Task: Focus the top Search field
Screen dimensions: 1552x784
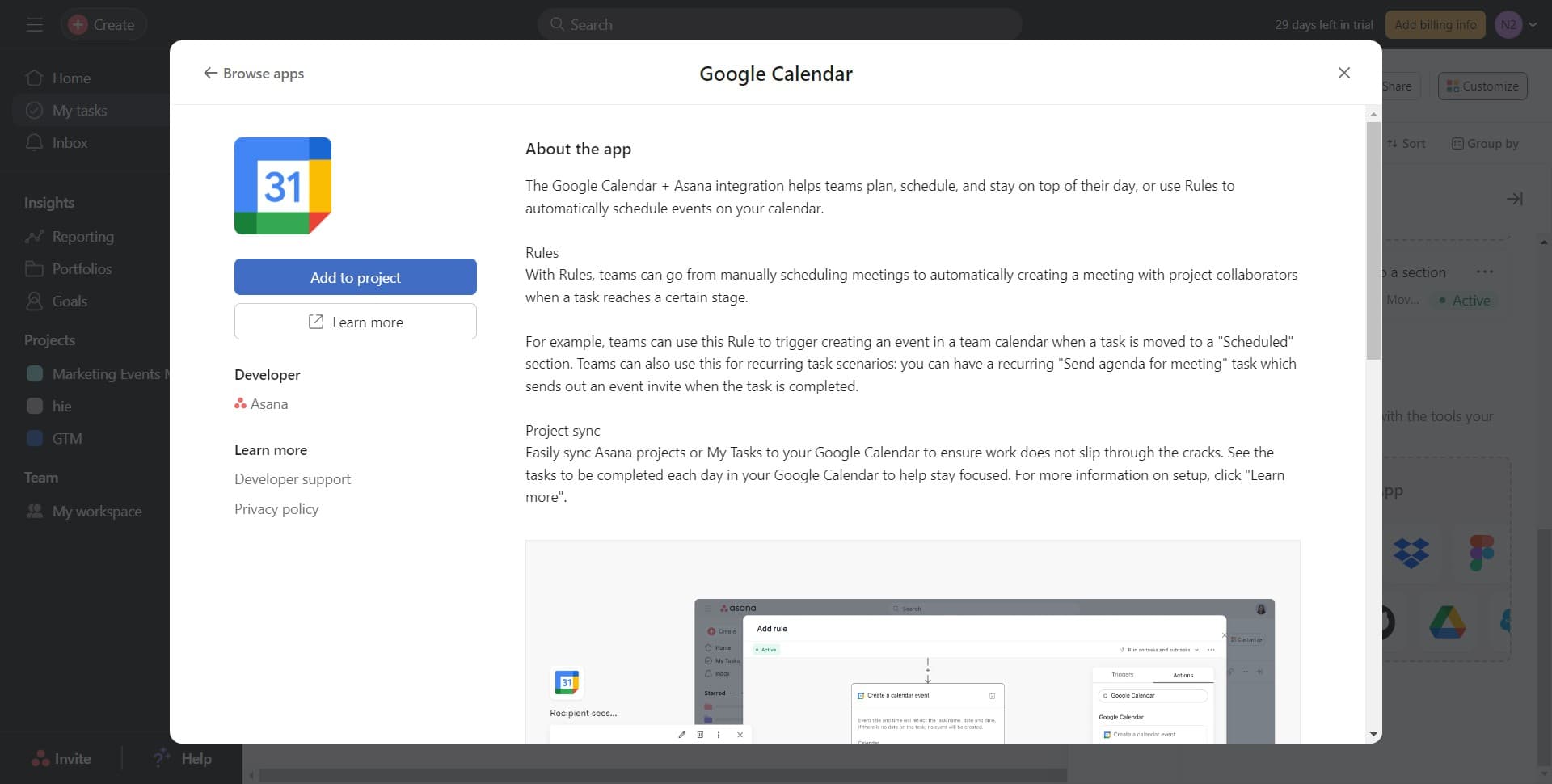Action: pos(779,25)
